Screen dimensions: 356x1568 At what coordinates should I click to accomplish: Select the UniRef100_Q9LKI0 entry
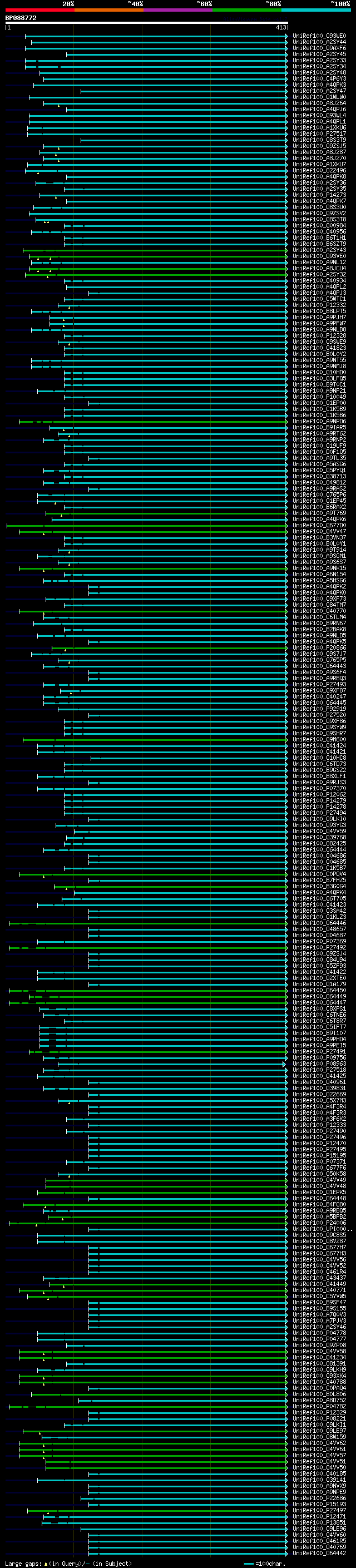tap(319, 819)
